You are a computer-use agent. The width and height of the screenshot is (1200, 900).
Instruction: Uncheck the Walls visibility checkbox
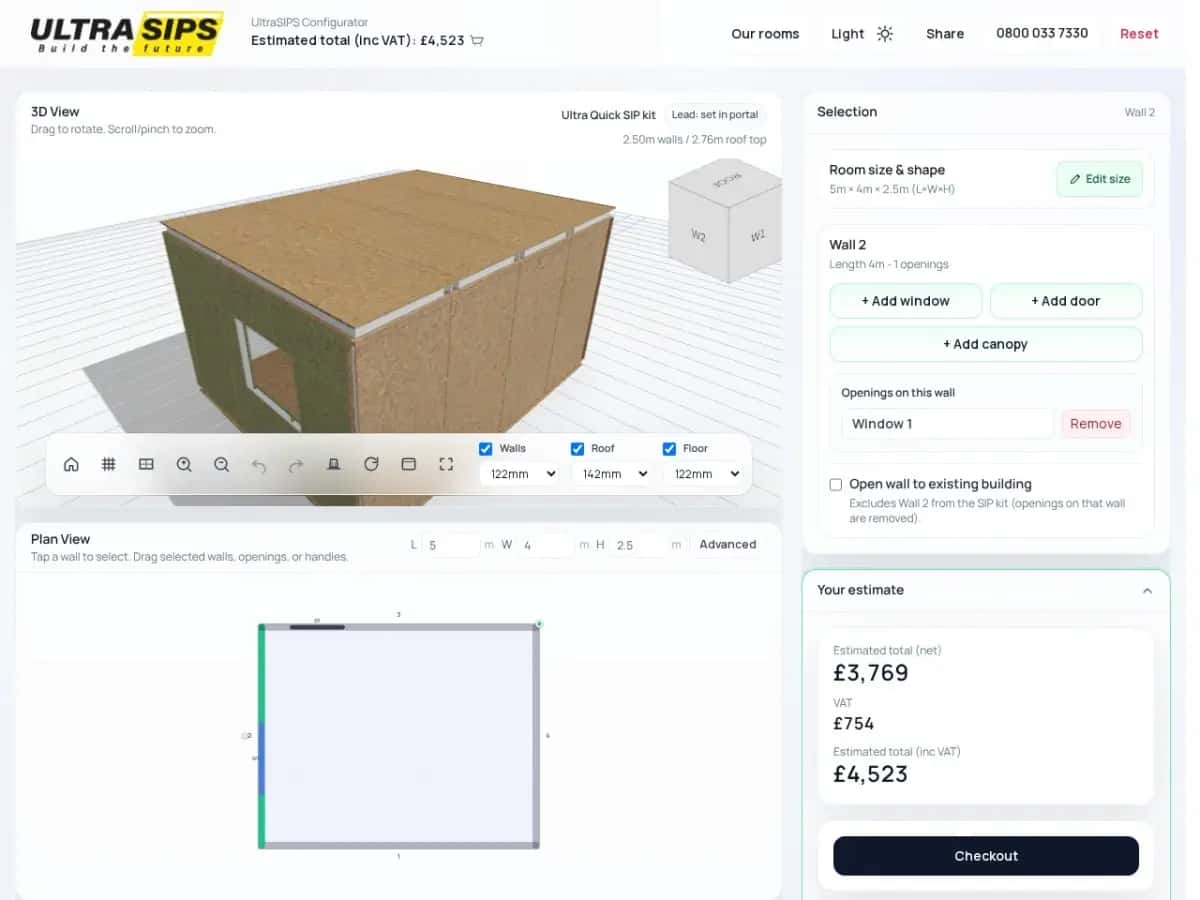point(485,448)
